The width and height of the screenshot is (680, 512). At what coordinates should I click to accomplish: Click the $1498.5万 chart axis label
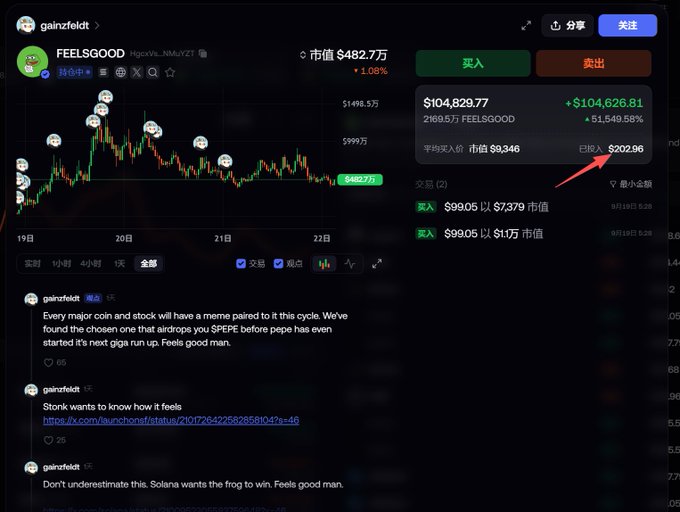click(x=360, y=104)
